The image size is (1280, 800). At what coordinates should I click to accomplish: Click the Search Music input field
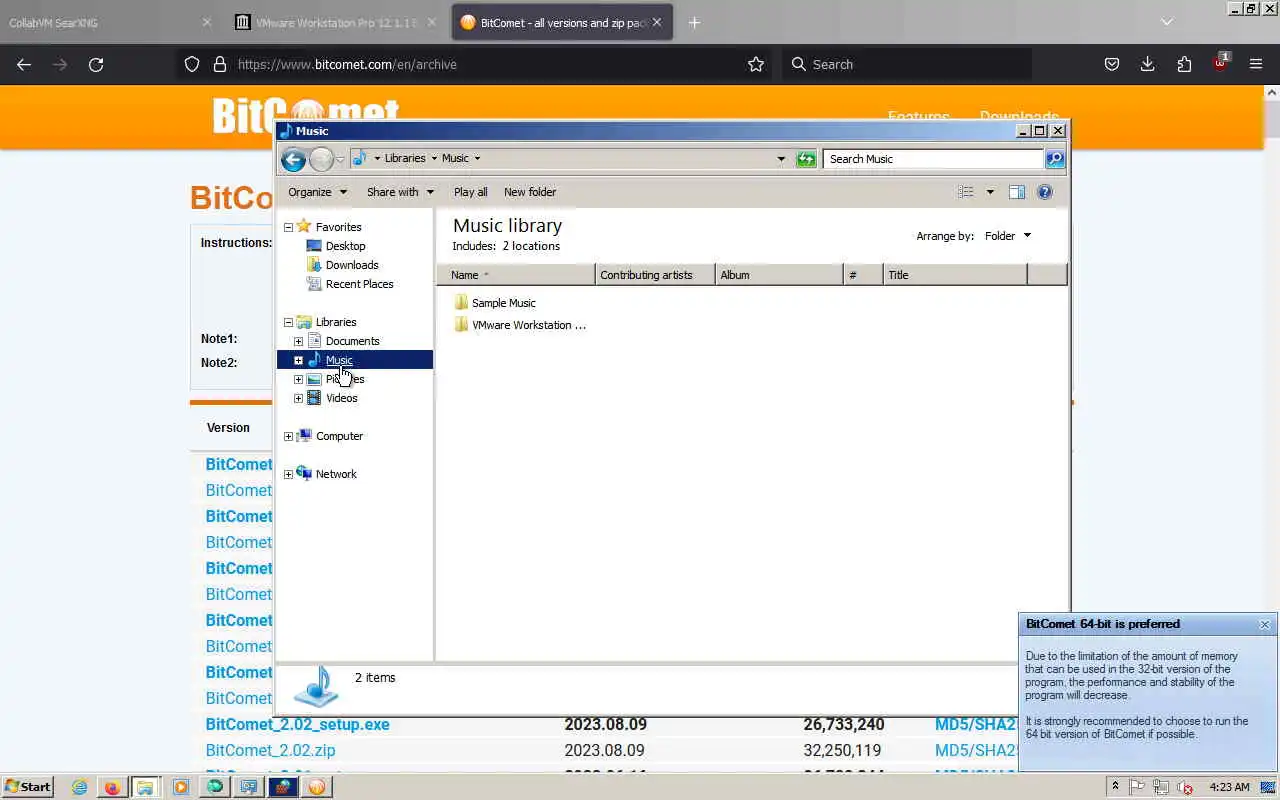(x=934, y=159)
